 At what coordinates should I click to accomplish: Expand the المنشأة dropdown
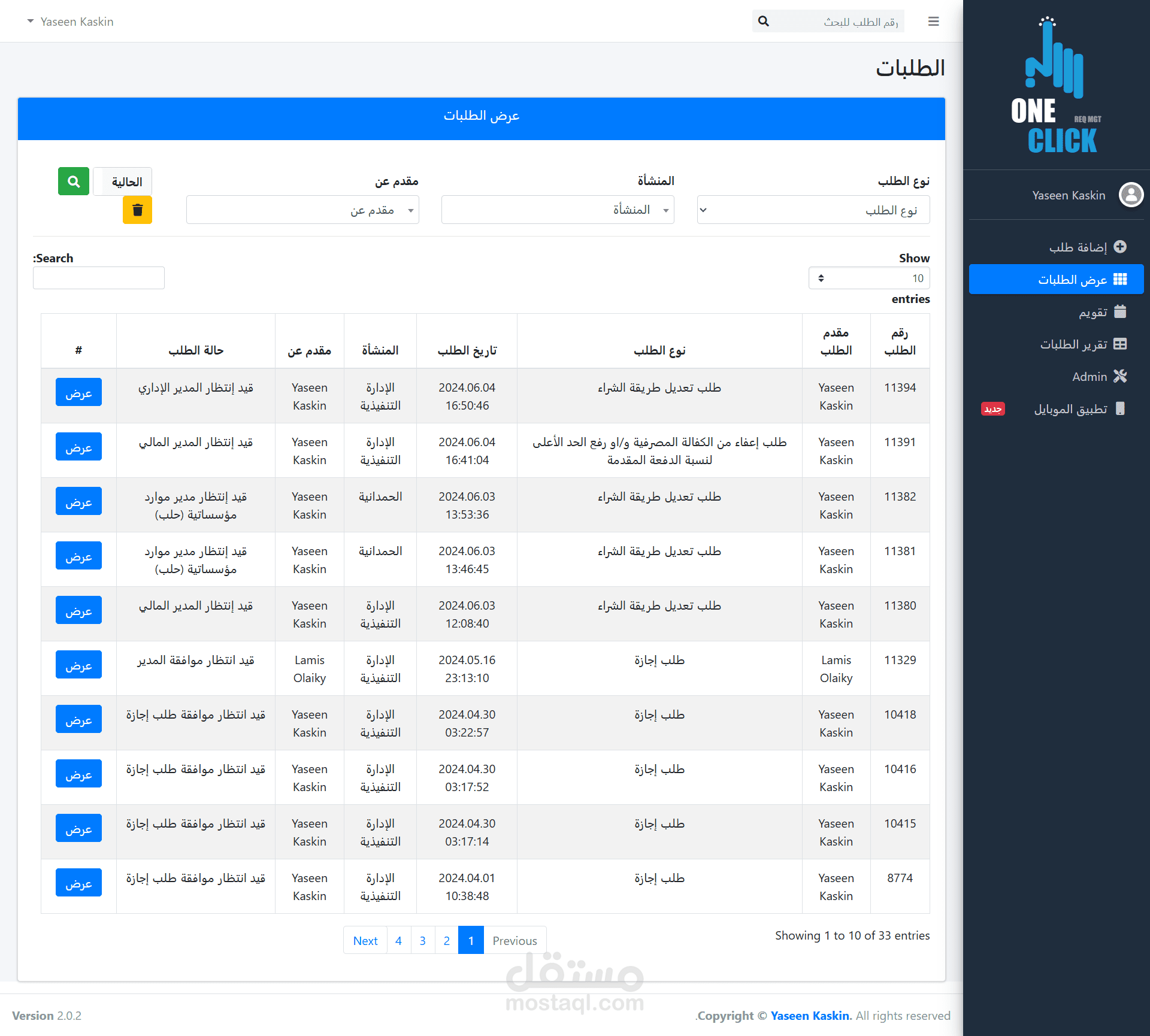pos(558,210)
